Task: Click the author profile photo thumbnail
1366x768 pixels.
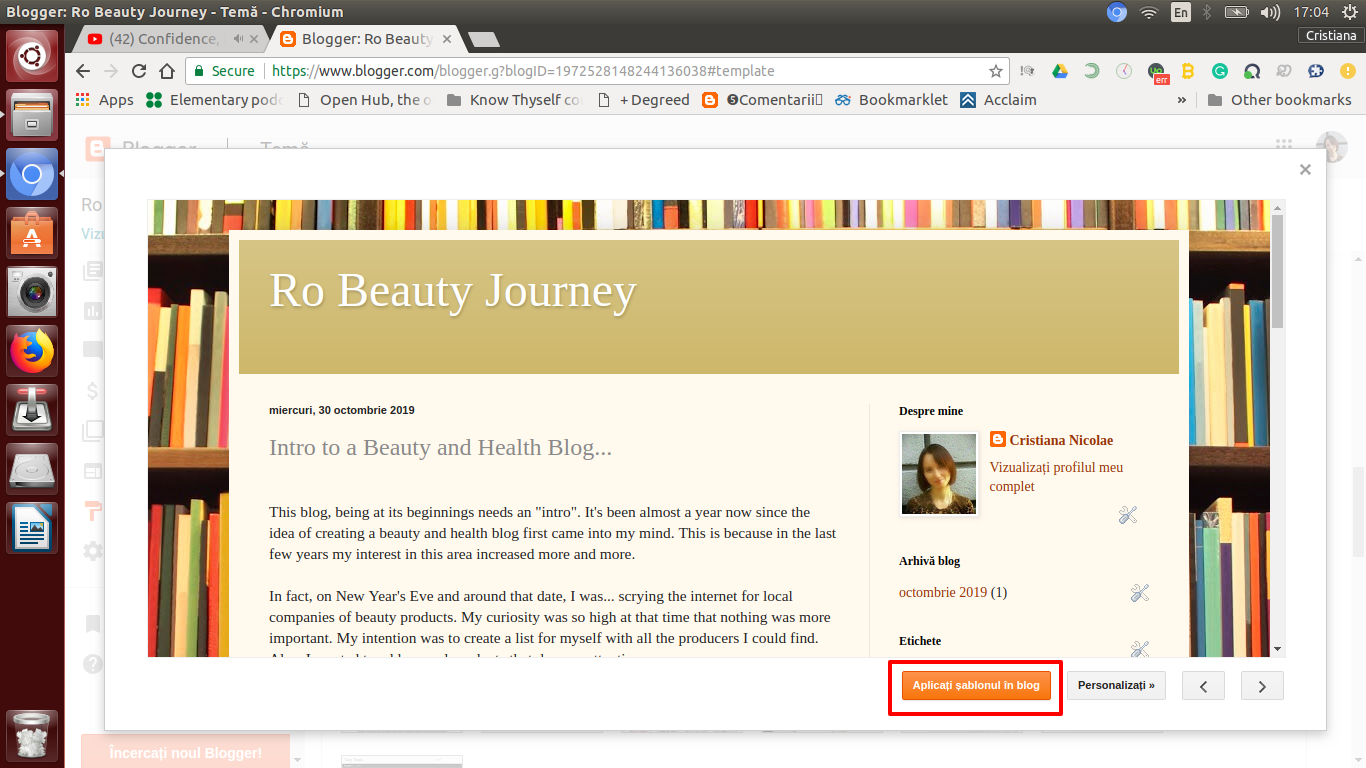Action: (x=939, y=474)
